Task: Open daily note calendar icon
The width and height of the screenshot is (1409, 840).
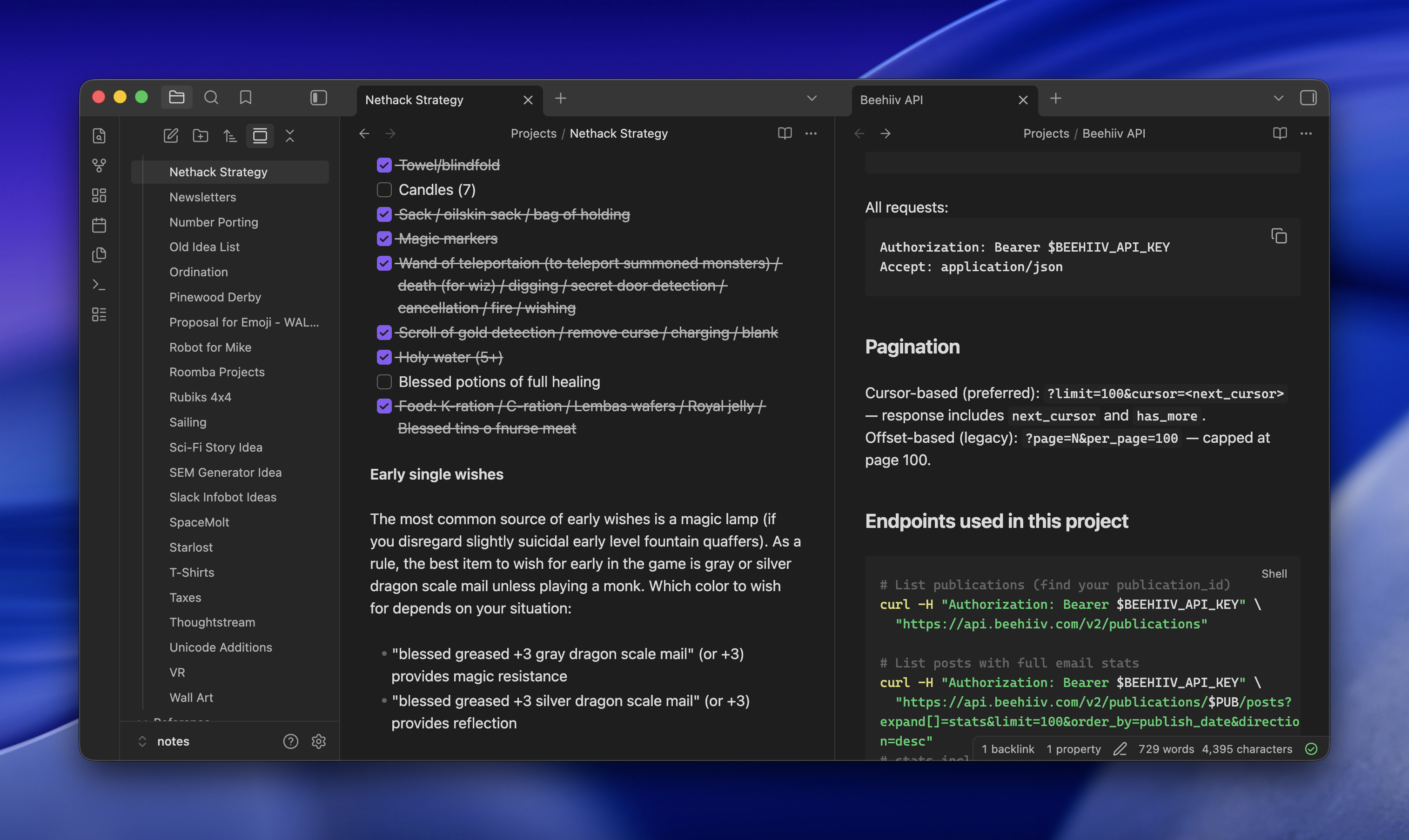Action: tap(99, 225)
